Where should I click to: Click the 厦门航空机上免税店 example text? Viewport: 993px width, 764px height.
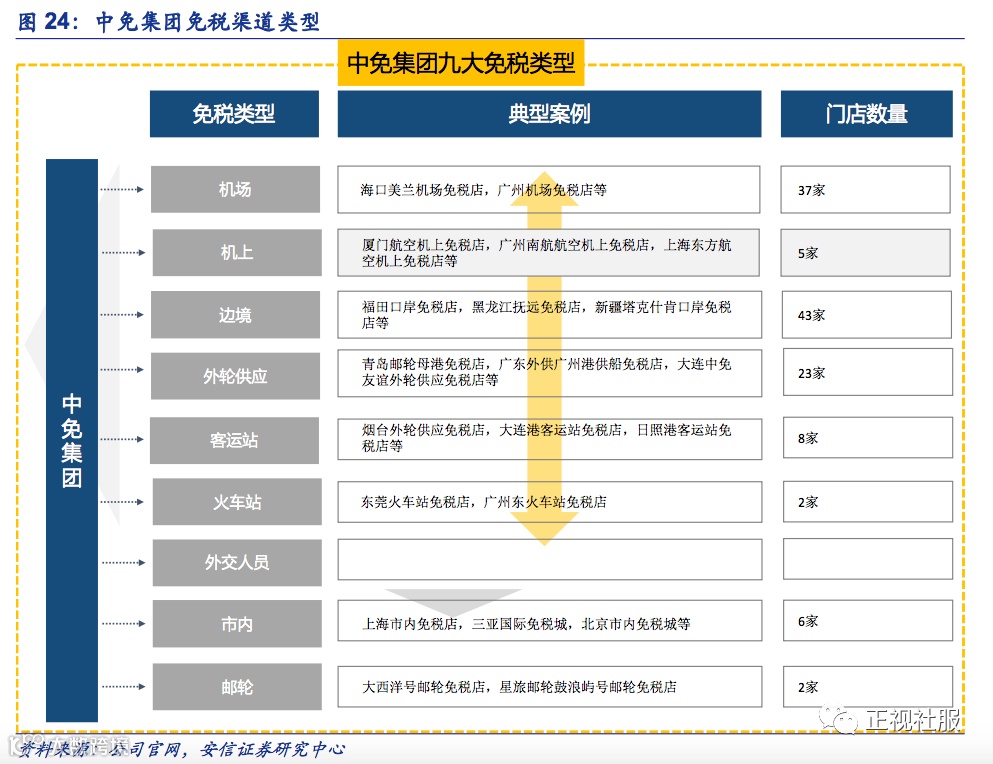[x=424, y=245]
